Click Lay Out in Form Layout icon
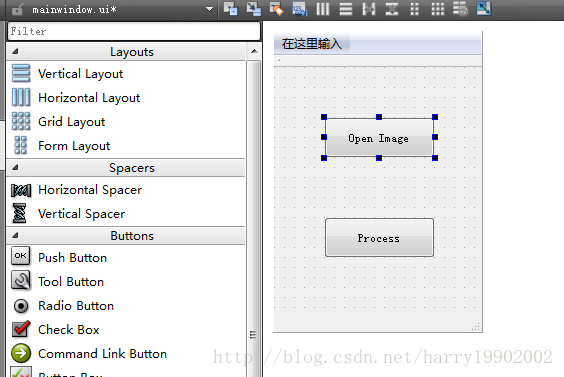The image size is (564, 377). (x=415, y=9)
